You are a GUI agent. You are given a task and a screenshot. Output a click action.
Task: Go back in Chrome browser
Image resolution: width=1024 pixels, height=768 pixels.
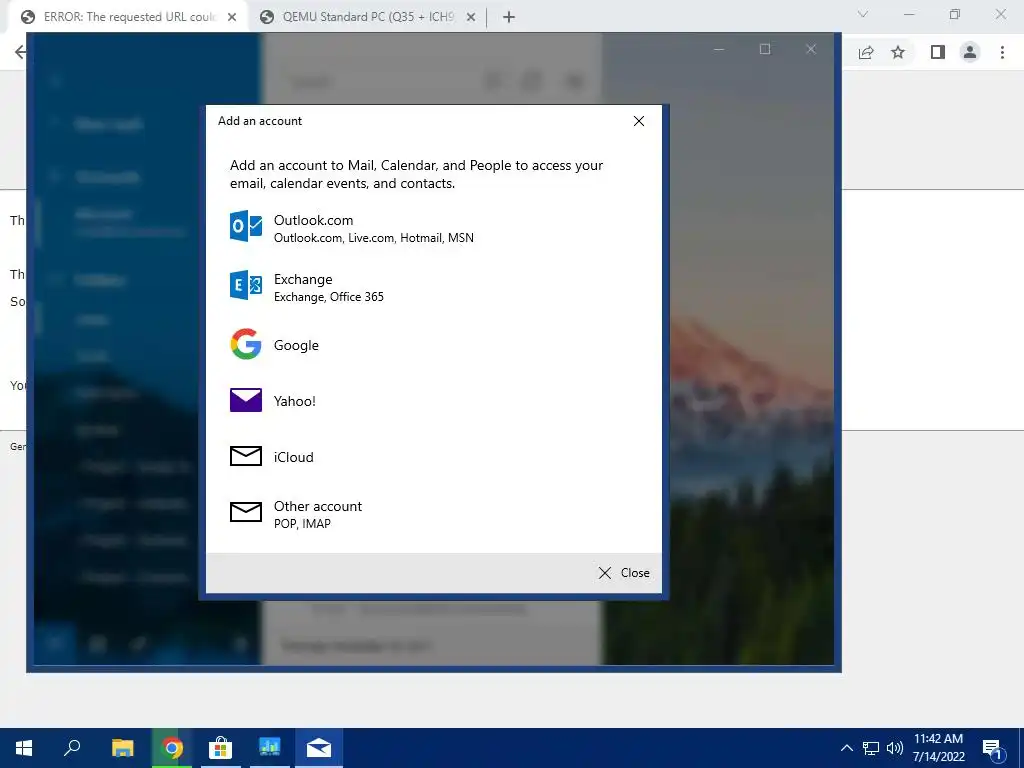click(x=20, y=52)
